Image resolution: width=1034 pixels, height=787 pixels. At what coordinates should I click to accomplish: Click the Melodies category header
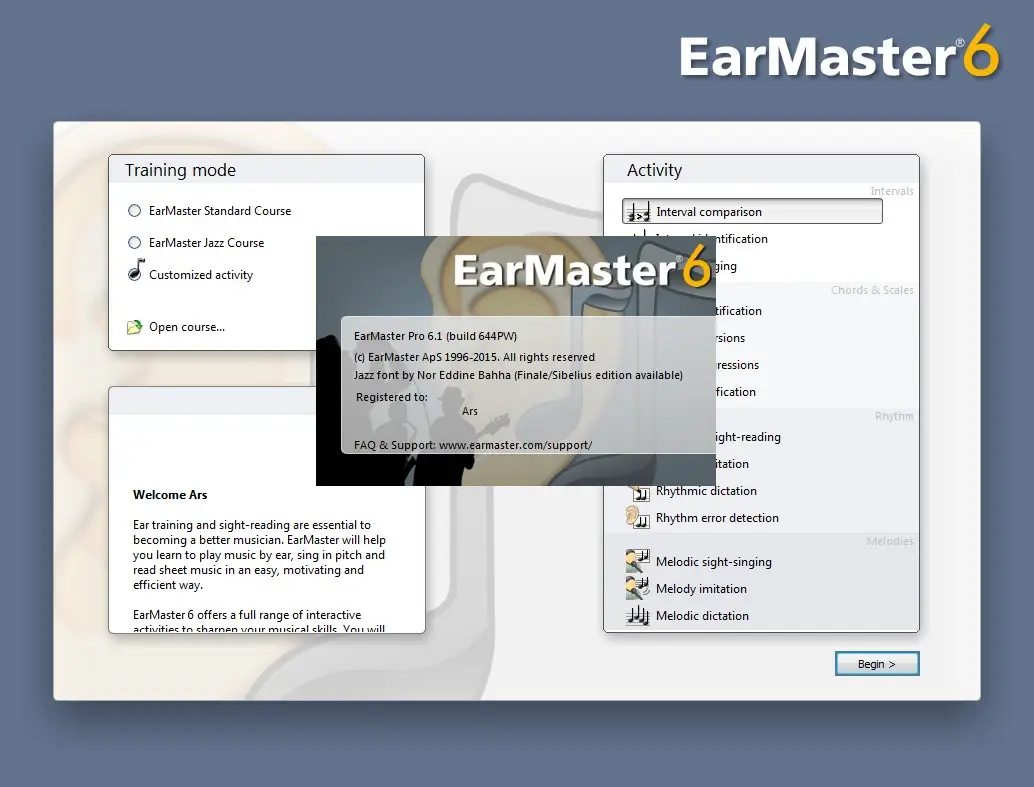pos(890,541)
